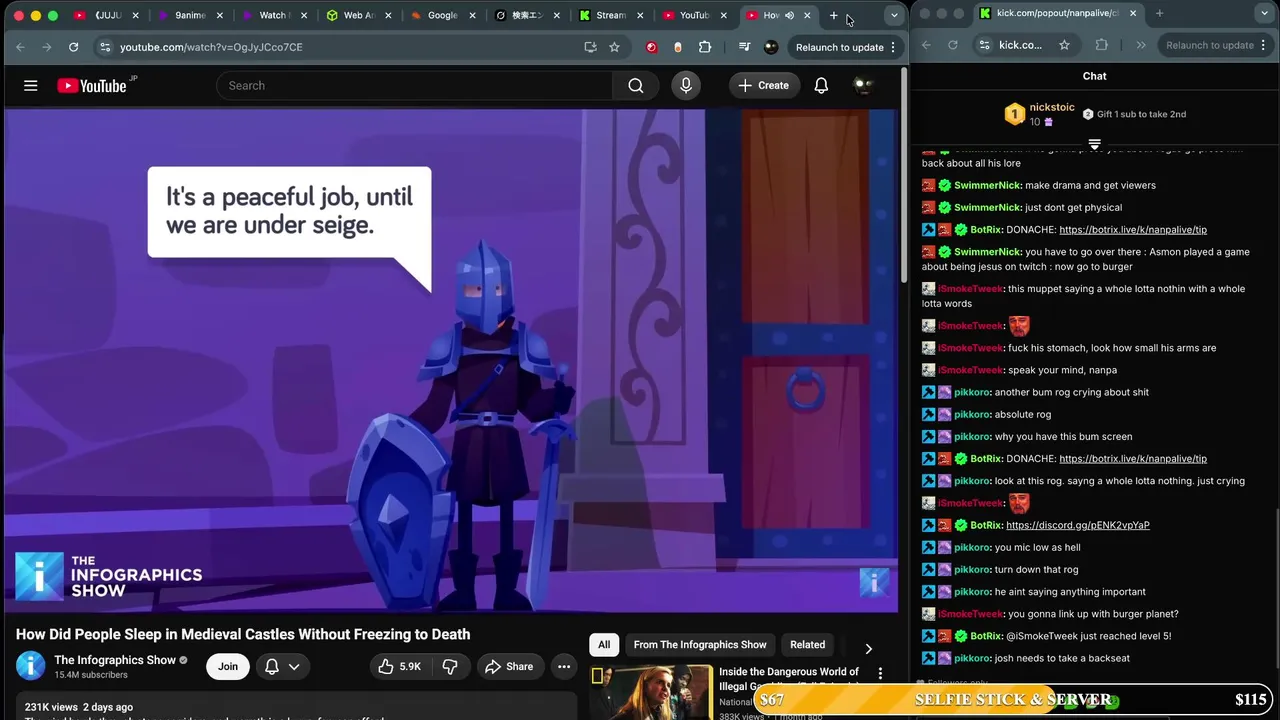Open the YouTube account avatar menu

coord(862,86)
